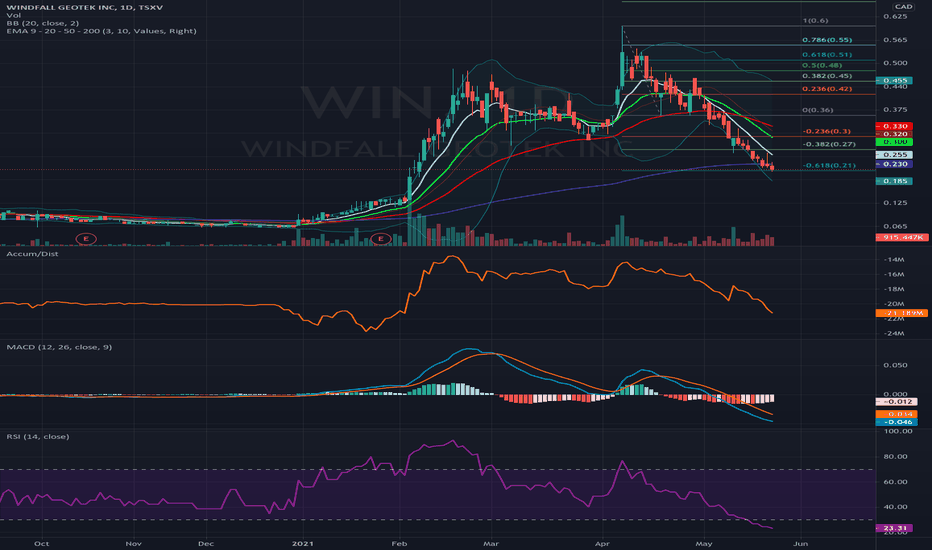
Task: Click the earnings 'E' marker near November
Action: (86, 239)
